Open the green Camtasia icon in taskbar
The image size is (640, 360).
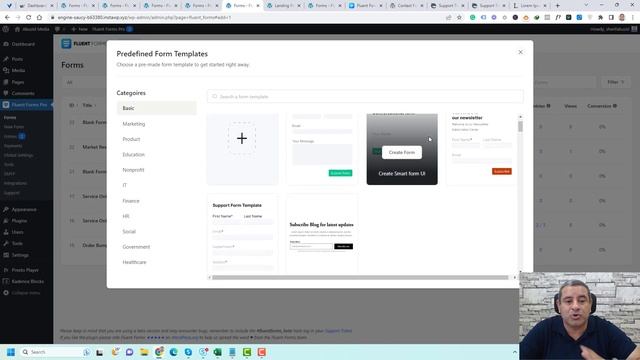[x=247, y=352]
